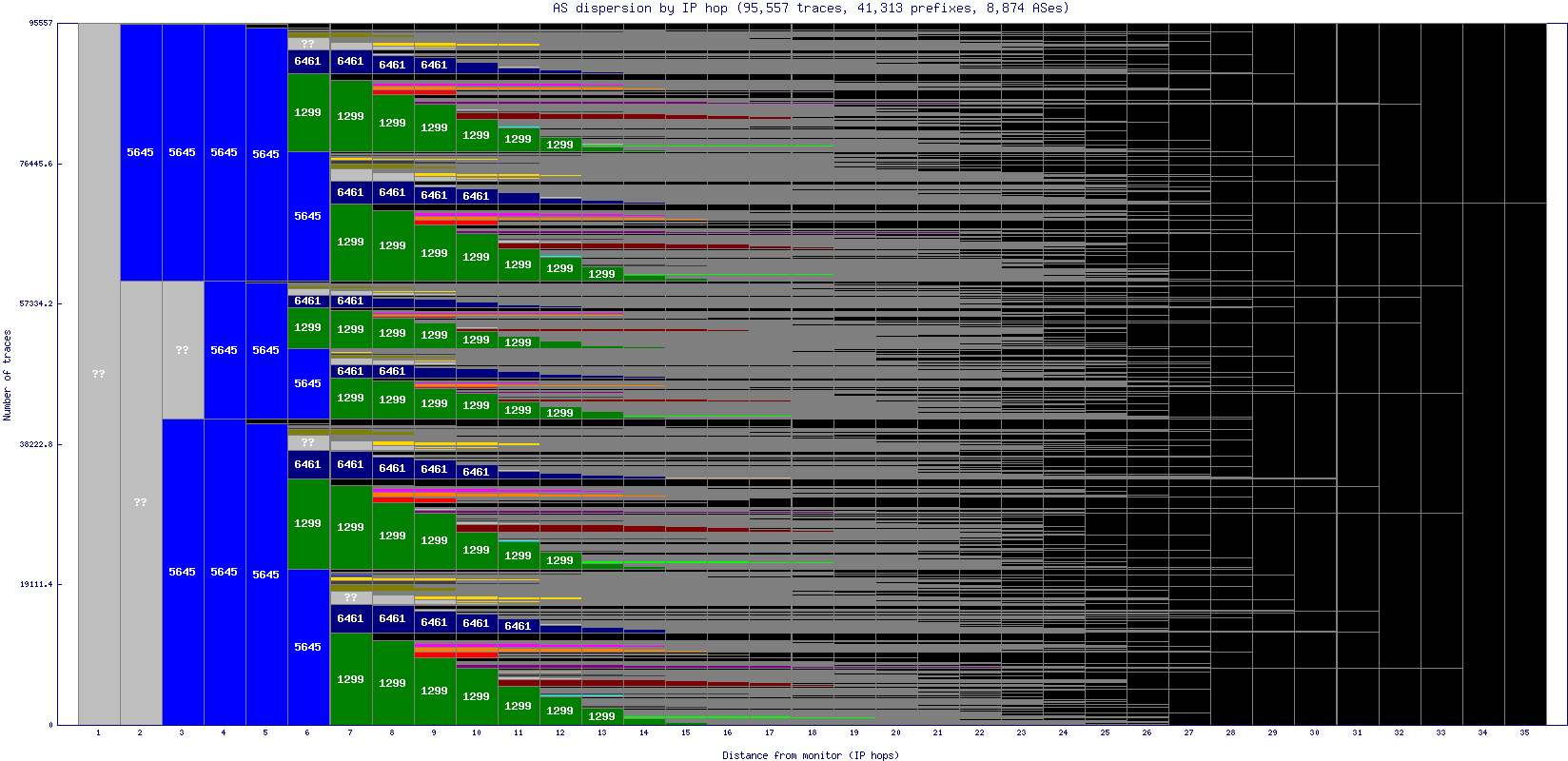
Task: Click x-axis hop number 1
Action: coord(98,732)
